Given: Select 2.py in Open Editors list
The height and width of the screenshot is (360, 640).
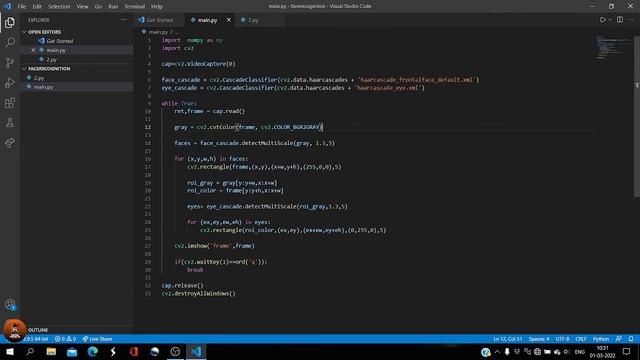Looking at the screenshot, I should coord(51,60).
